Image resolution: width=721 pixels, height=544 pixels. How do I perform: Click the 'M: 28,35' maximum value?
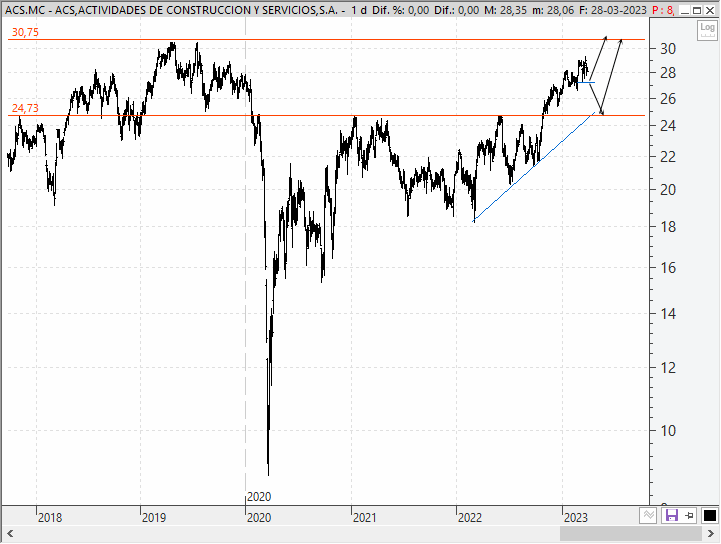[x=505, y=10]
